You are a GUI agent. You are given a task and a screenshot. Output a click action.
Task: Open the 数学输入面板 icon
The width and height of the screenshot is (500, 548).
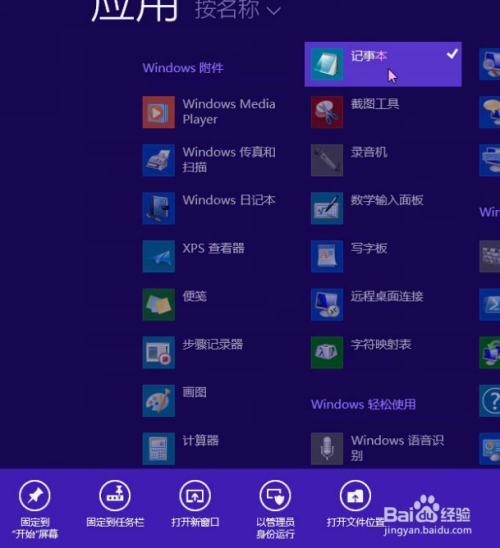point(327,208)
